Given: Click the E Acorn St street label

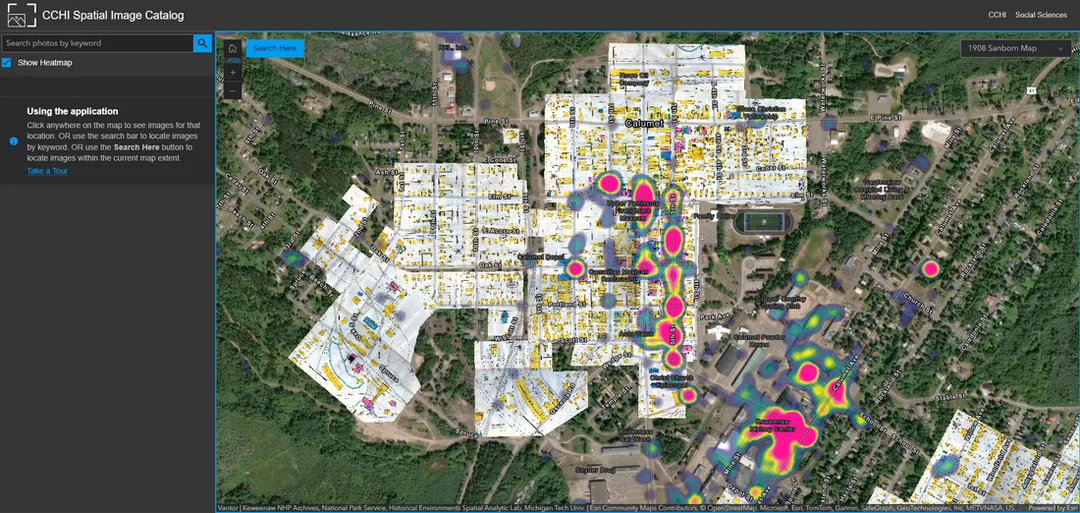Looking at the screenshot, I should click(x=499, y=230).
